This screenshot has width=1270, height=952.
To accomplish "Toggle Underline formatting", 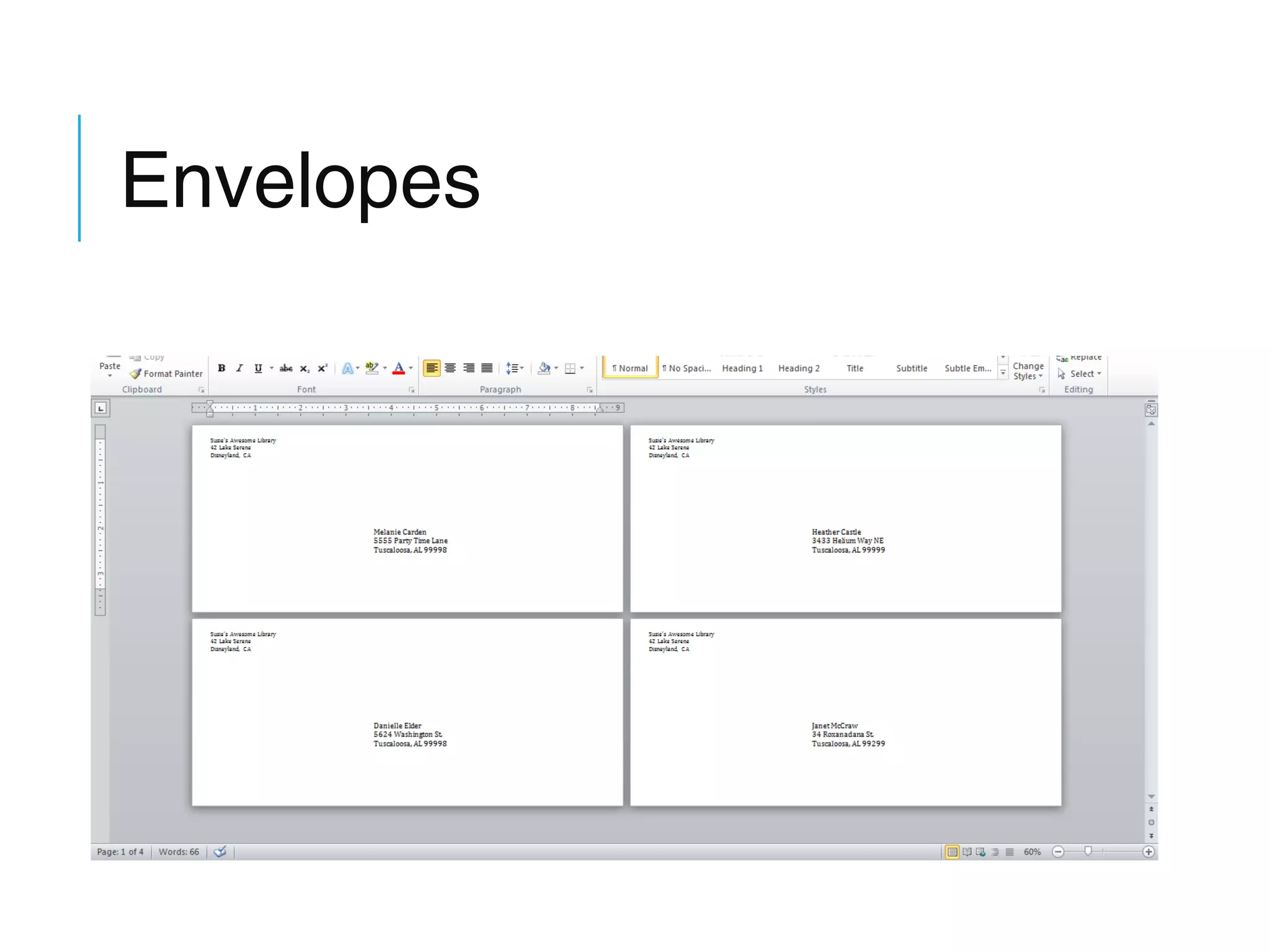I will click(258, 368).
